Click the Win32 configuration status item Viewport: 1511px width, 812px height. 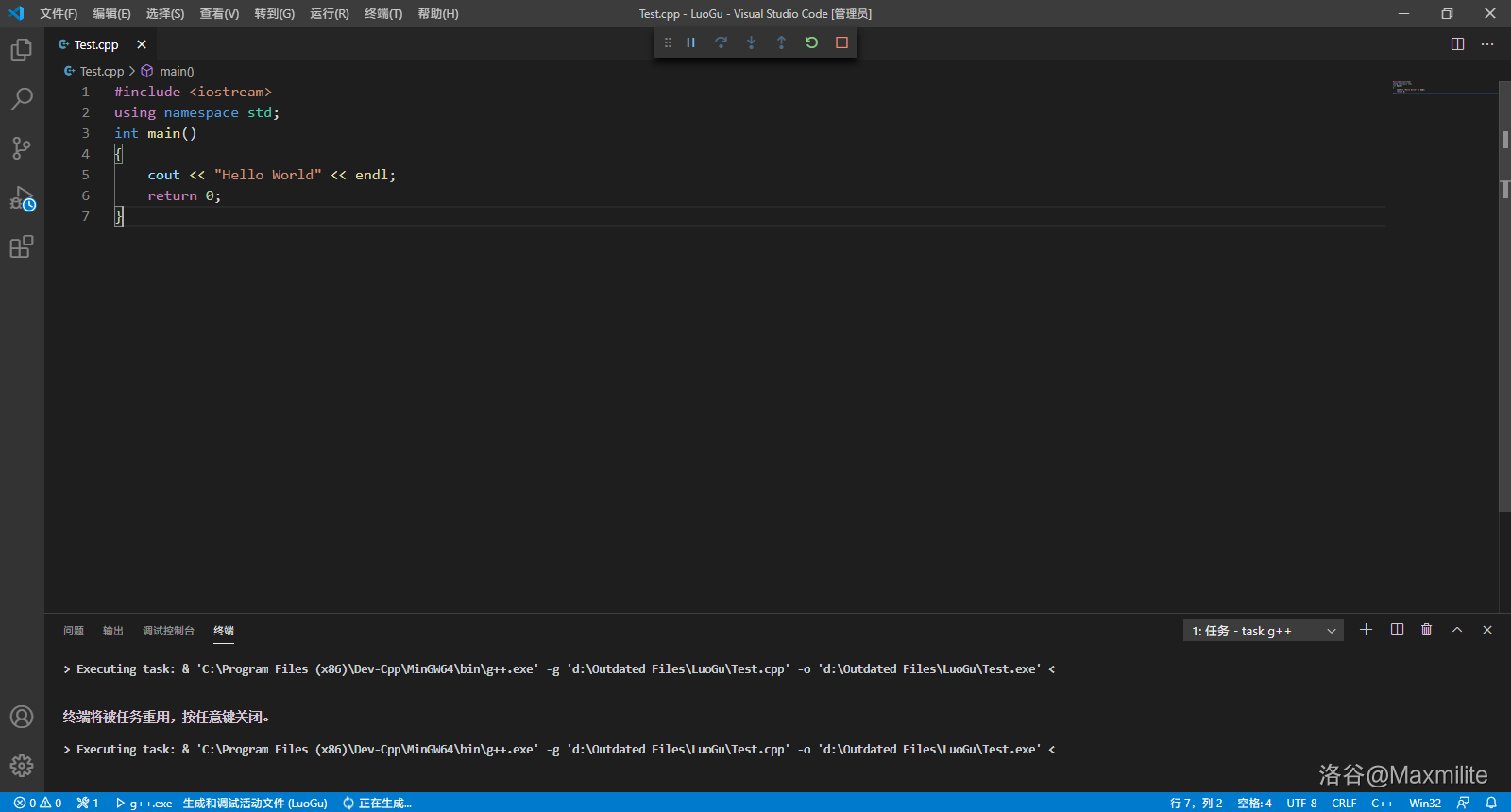tap(1425, 803)
